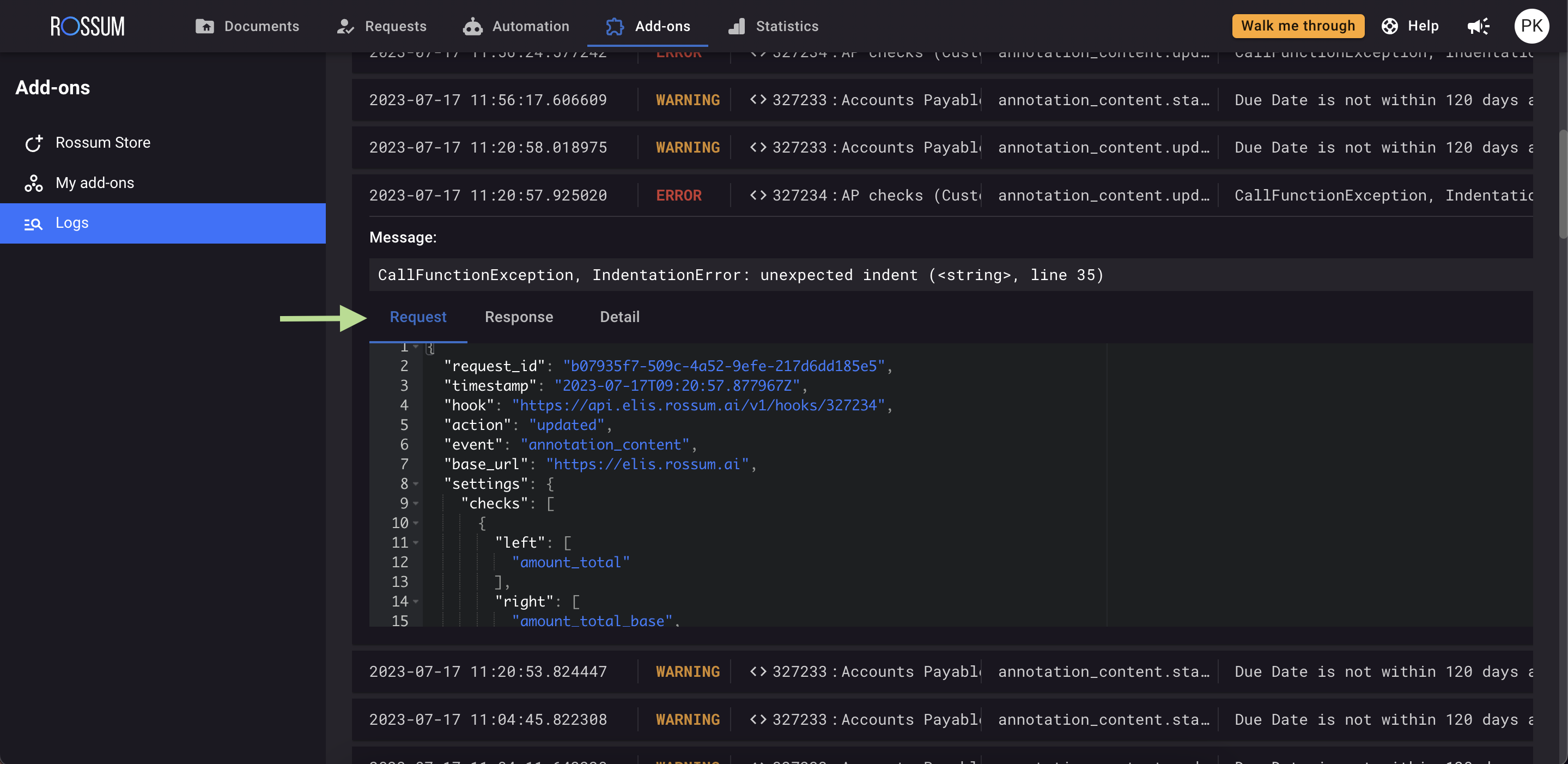Image resolution: width=1568 pixels, height=764 pixels.
Task: Collapse the left array at line 11
Action: point(416,542)
